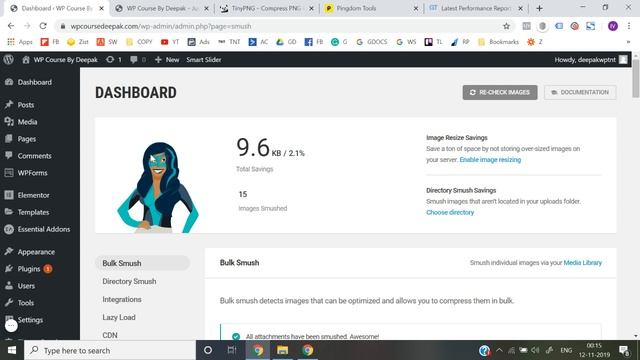Open the GD Google Drive bookmark
The image size is (640, 360).
(x=286, y=42)
